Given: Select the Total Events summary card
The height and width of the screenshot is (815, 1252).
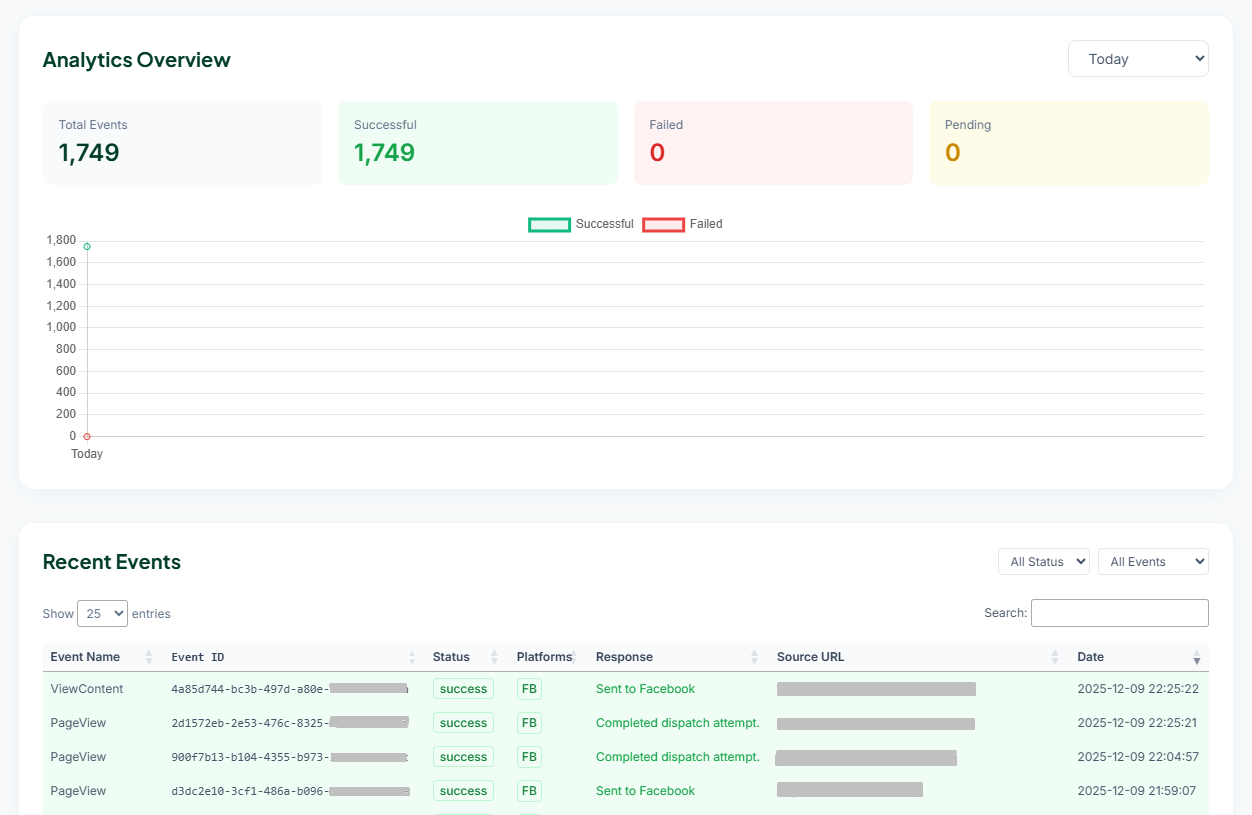Looking at the screenshot, I should point(182,142).
